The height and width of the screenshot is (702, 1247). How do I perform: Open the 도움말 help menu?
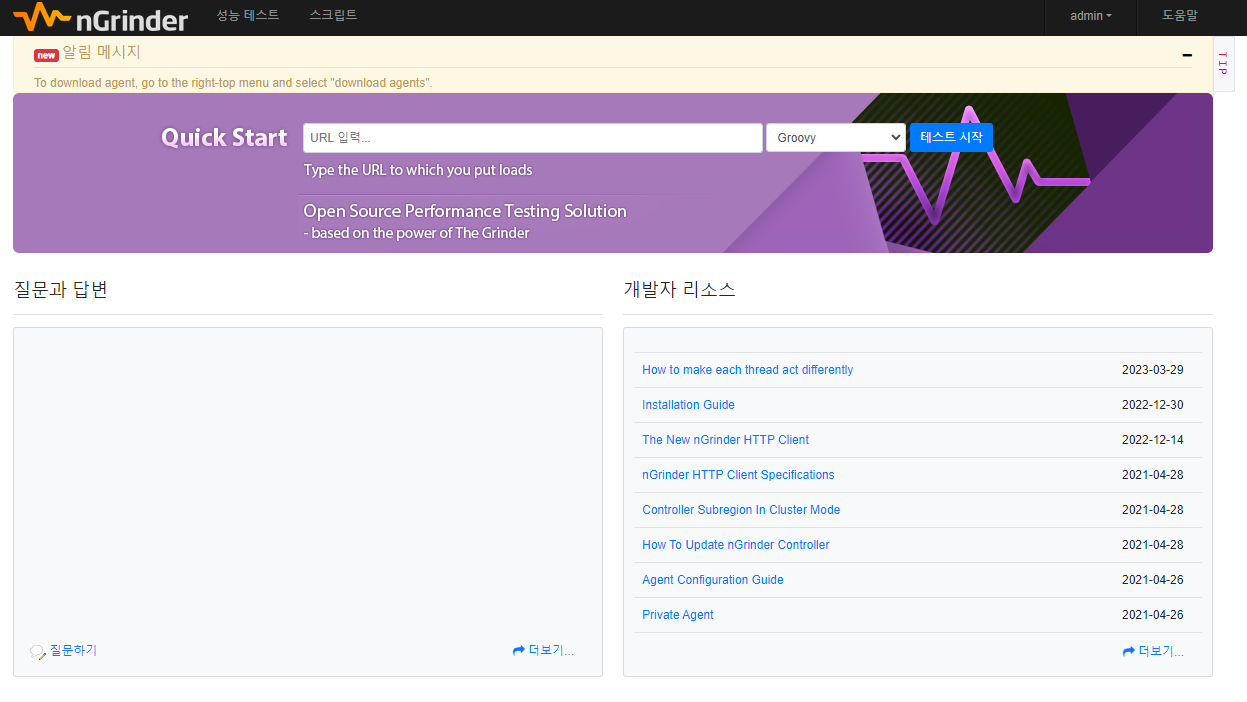pyautogui.click(x=1180, y=15)
